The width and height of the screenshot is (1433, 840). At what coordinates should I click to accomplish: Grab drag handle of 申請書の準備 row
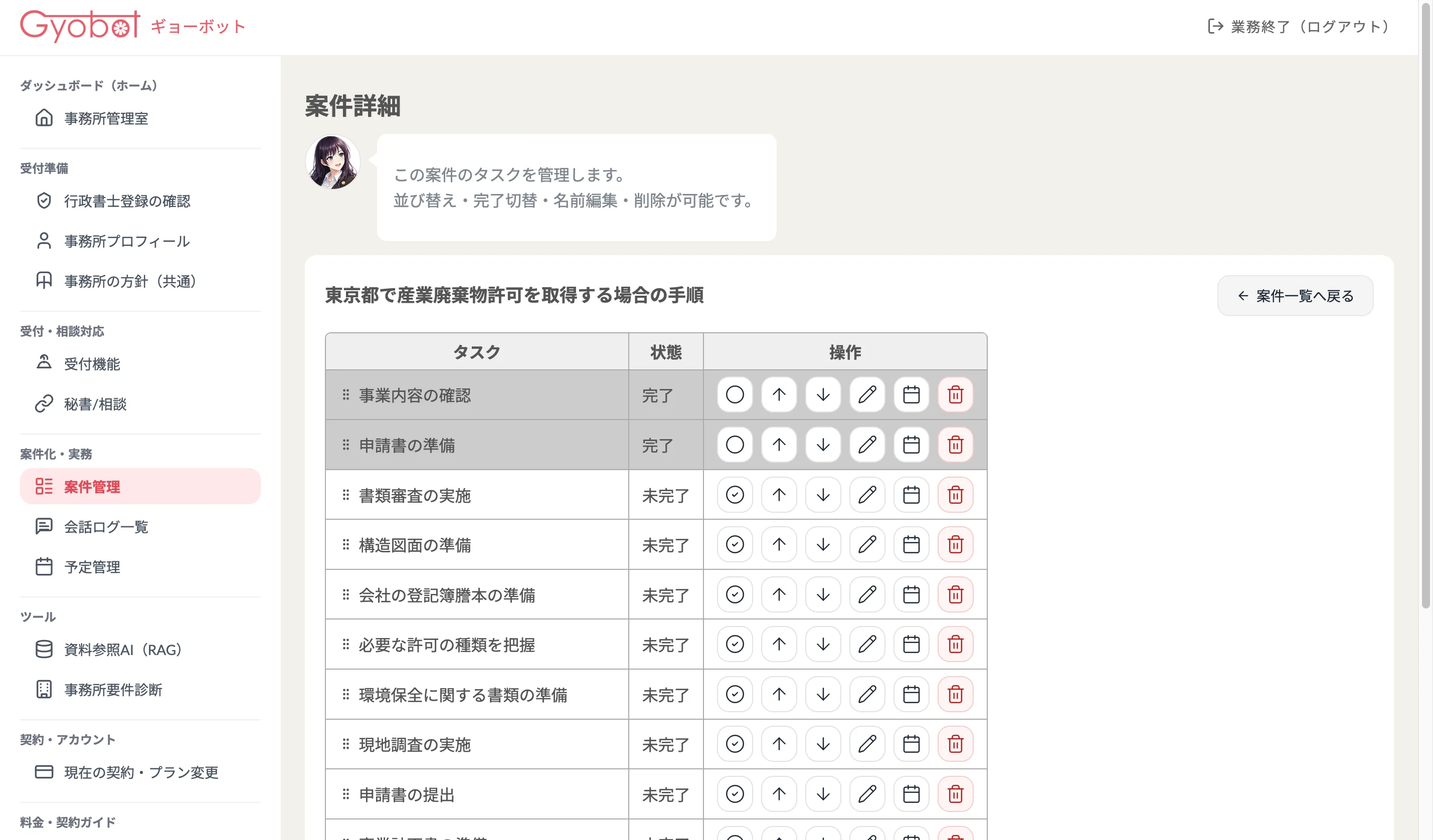[x=346, y=445]
